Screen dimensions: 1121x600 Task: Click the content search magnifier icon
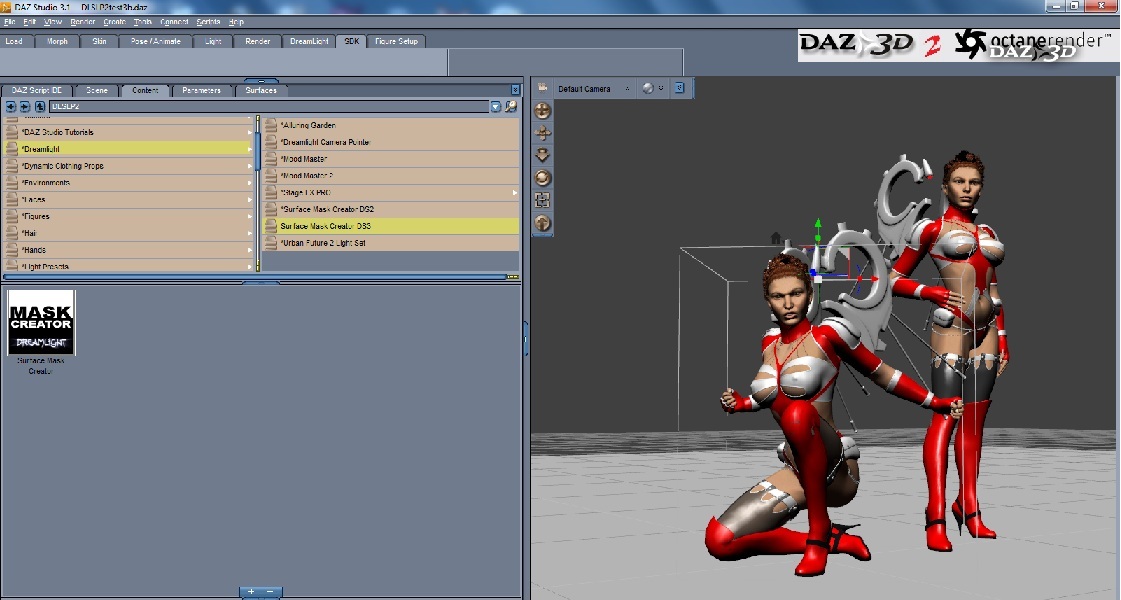tap(511, 107)
